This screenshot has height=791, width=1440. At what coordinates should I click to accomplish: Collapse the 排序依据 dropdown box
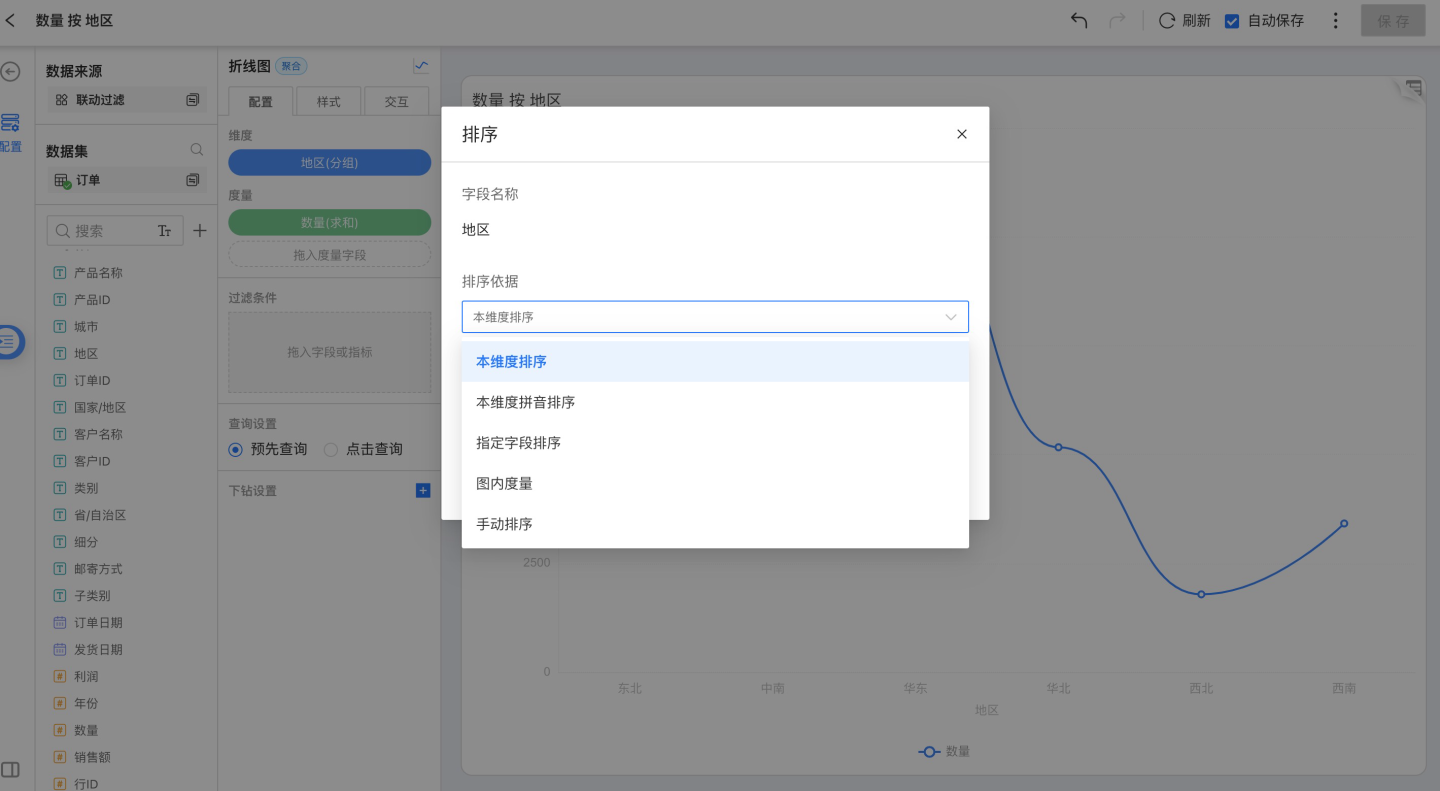point(715,317)
